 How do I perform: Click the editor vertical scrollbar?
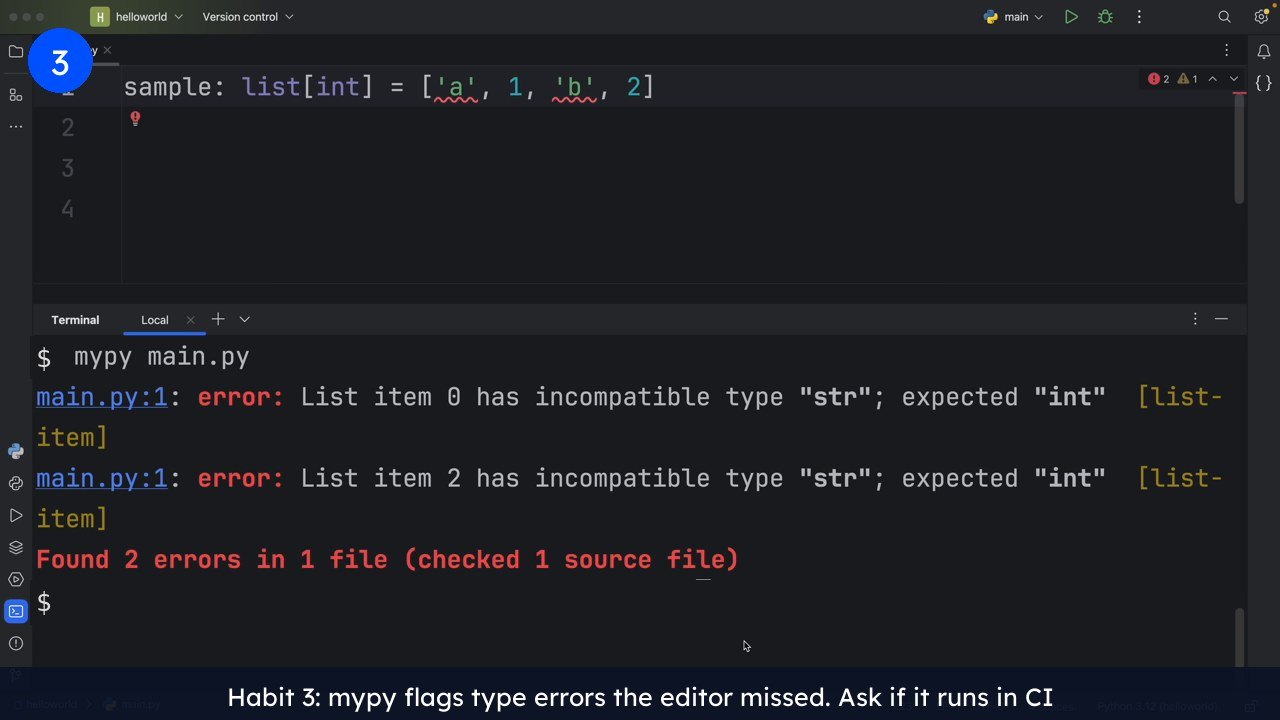(x=1240, y=148)
